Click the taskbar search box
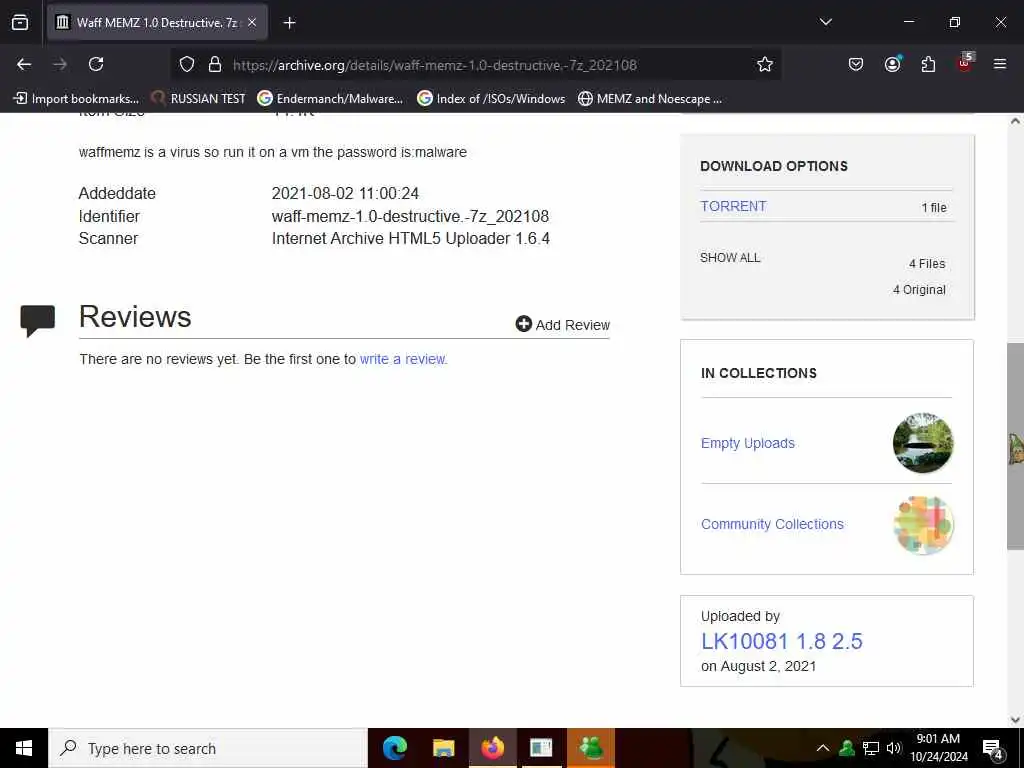1024x768 pixels. point(208,748)
